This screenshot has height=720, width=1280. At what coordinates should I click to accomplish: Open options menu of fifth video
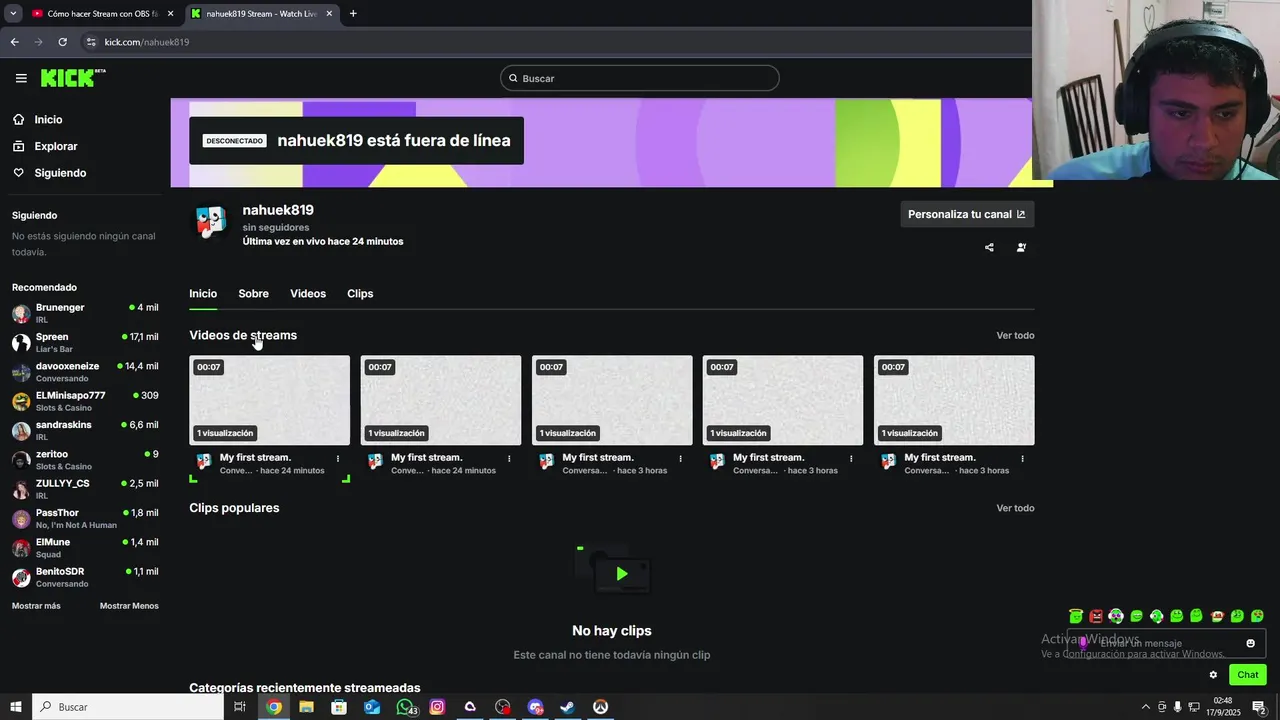pyautogui.click(x=1022, y=459)
